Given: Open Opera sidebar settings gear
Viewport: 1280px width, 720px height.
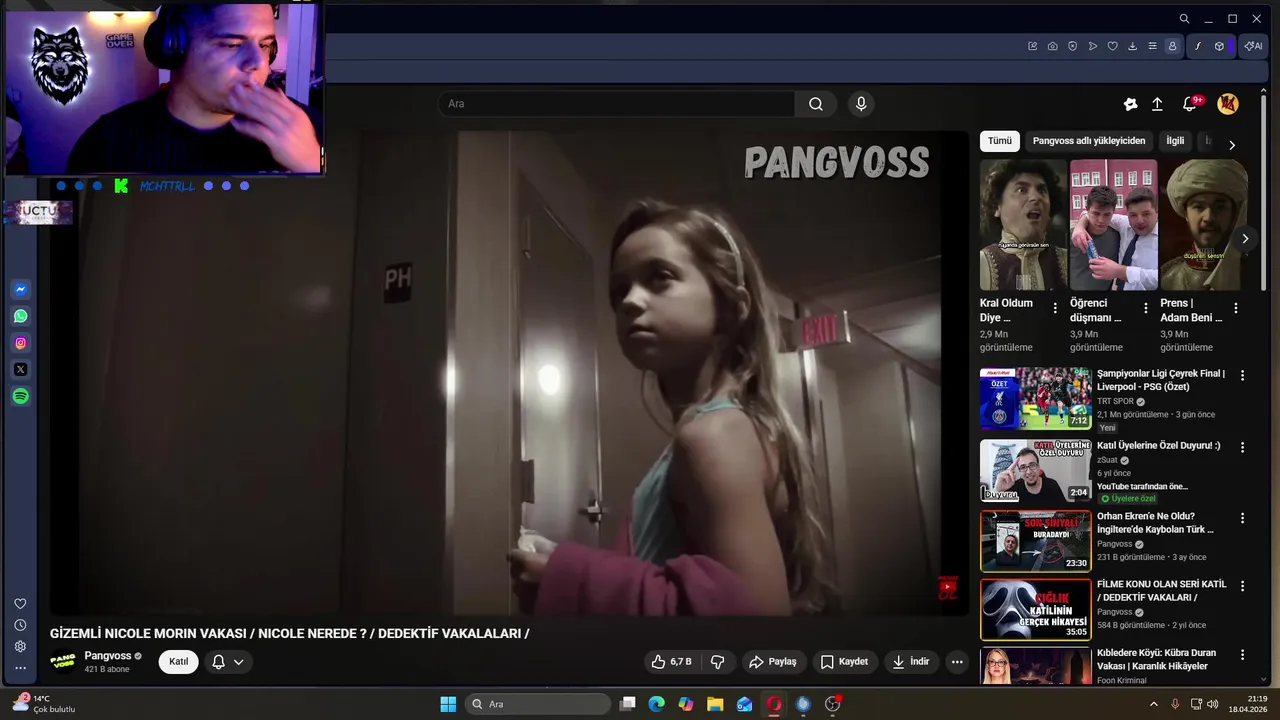Looking at the screenshot, I should (x=20, y=646).
